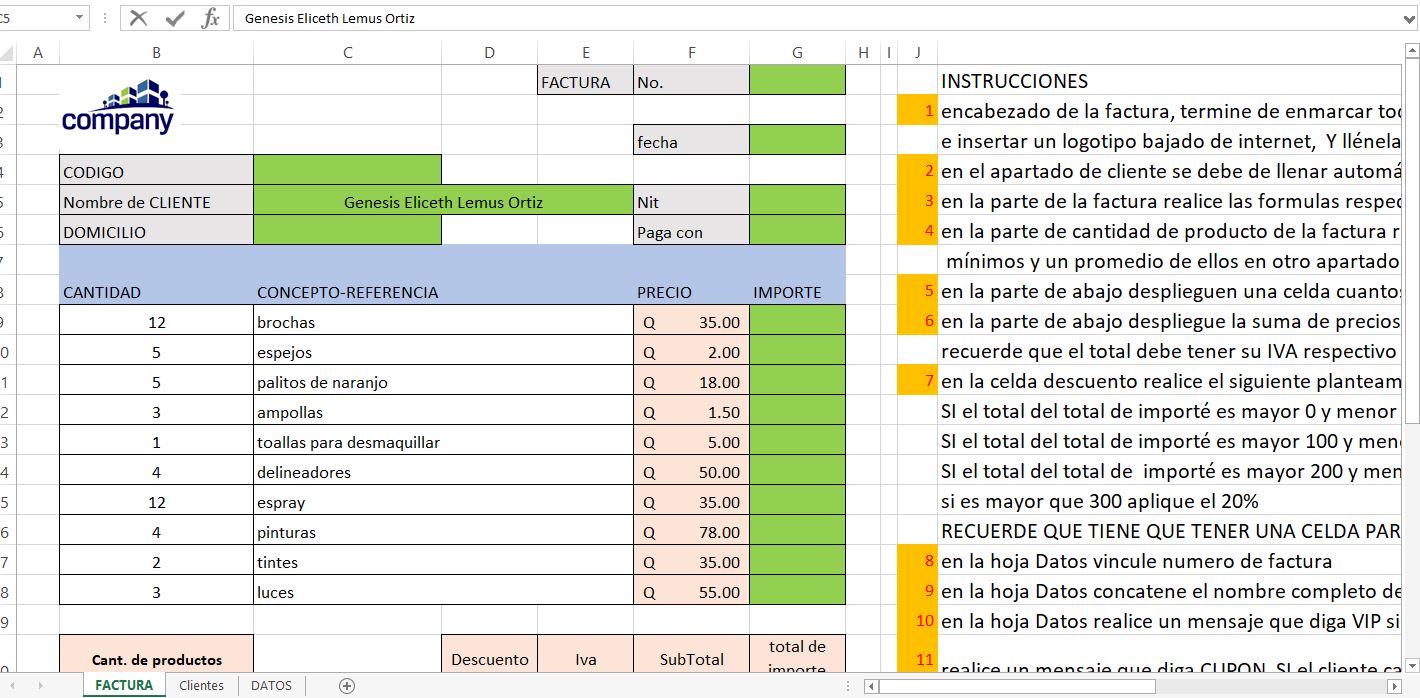
Task: Click the Cancel (X) icon in formula bar
Action: tap(139, 18)
